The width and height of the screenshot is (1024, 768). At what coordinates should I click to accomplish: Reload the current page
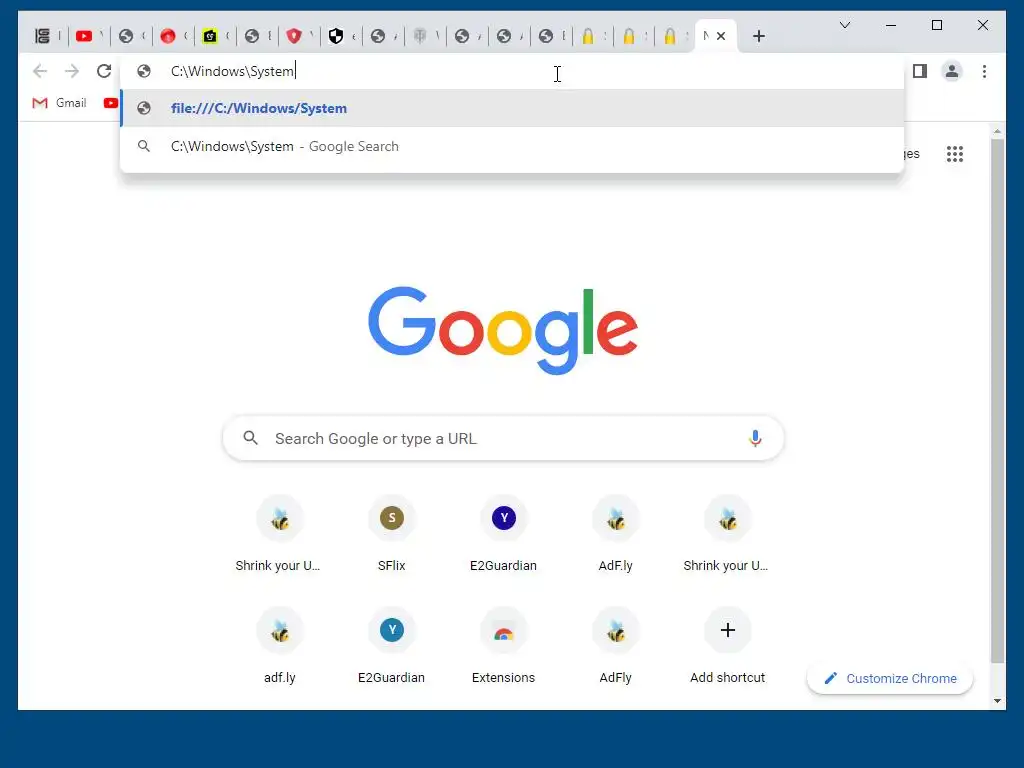(104, 71)
